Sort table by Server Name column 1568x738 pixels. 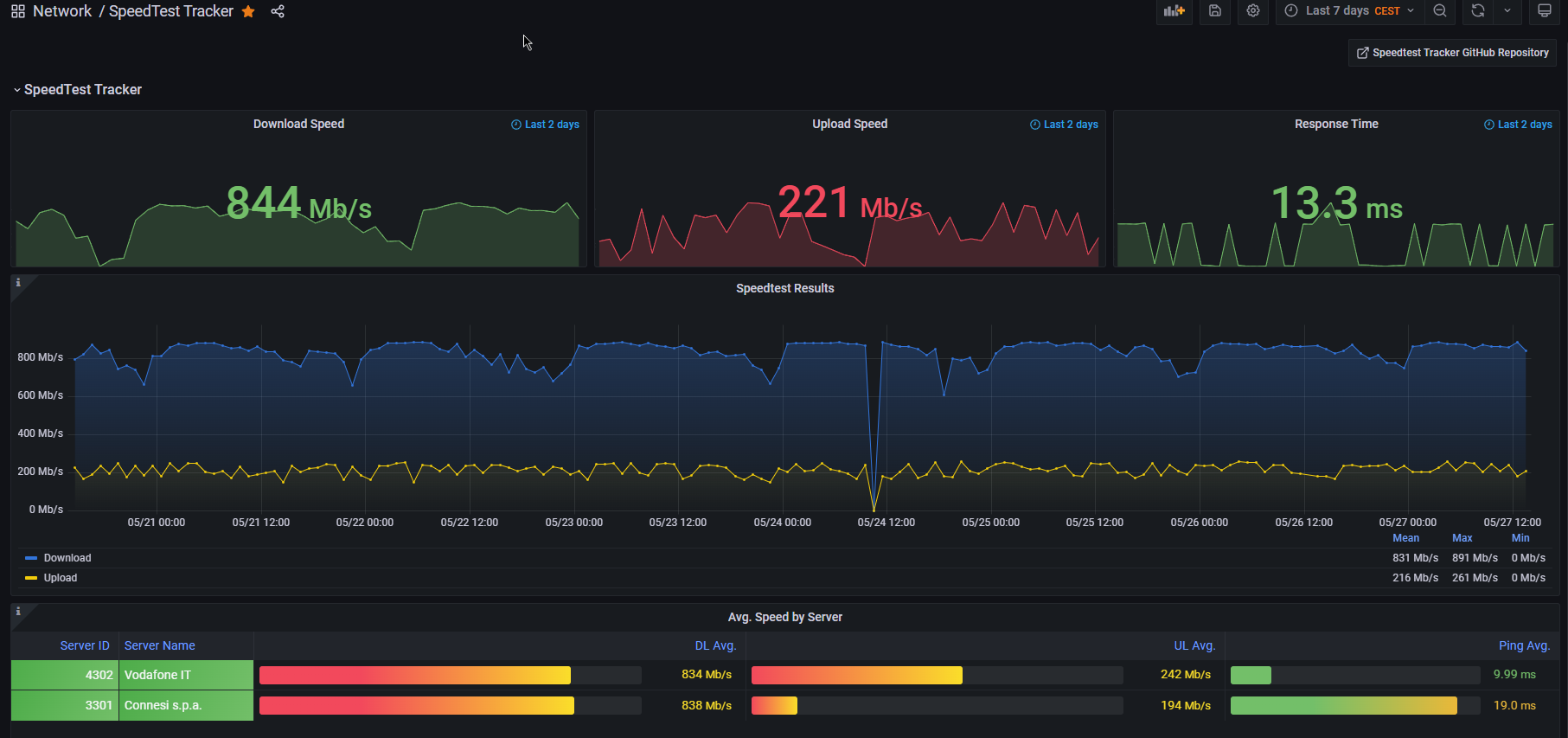[x=160, y=645]
